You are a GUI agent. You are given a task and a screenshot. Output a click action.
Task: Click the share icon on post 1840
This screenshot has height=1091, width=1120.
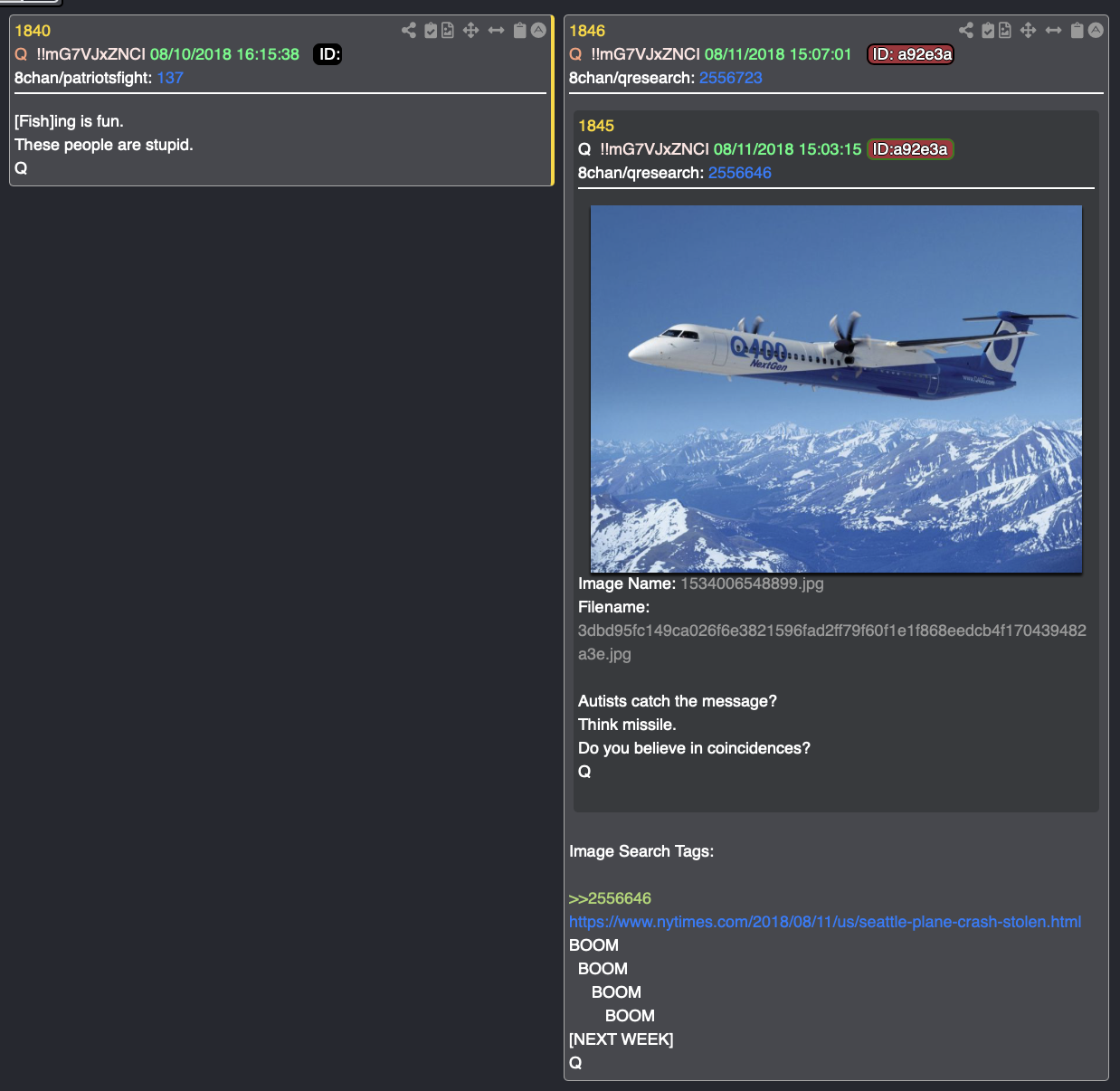click(x=409, y=30)
